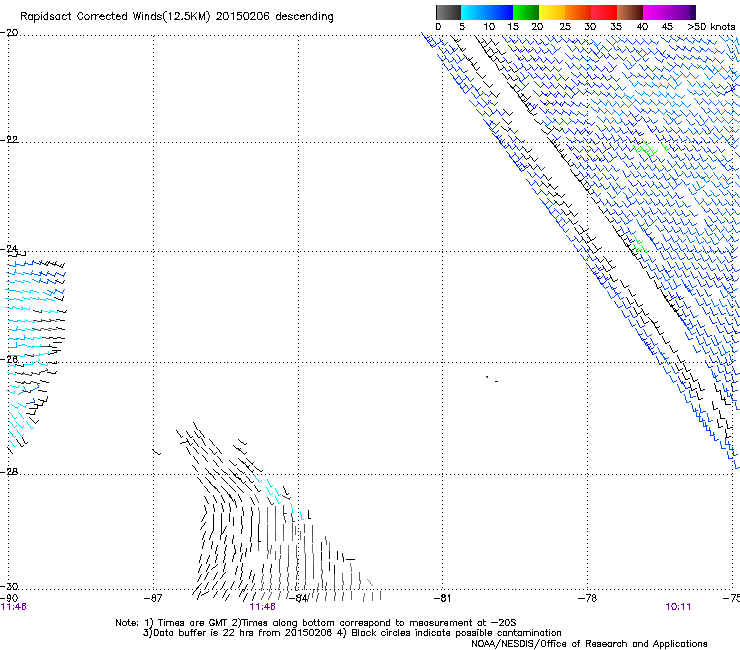Click the dark purple >50 knots swatch
The image size is (740, 650).
pos(693,12)
